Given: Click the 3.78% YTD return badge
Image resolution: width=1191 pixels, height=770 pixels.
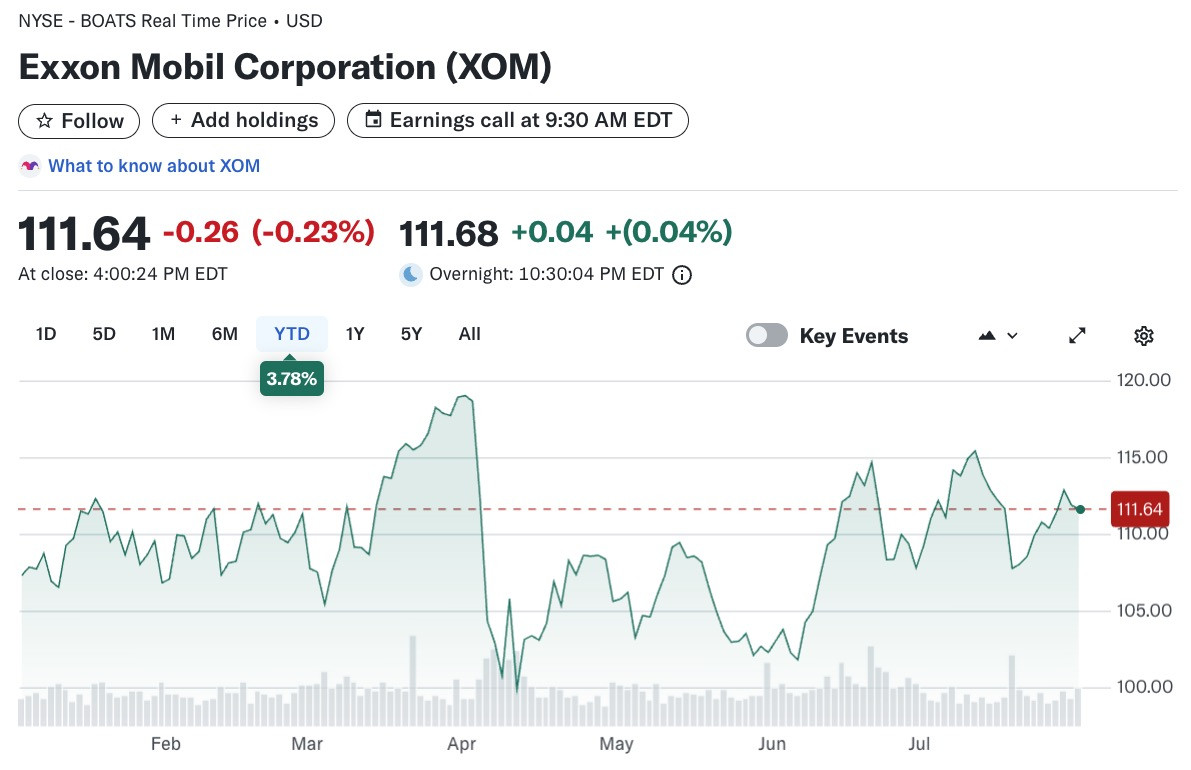Looking at the screenshot, I should point(292,378).
